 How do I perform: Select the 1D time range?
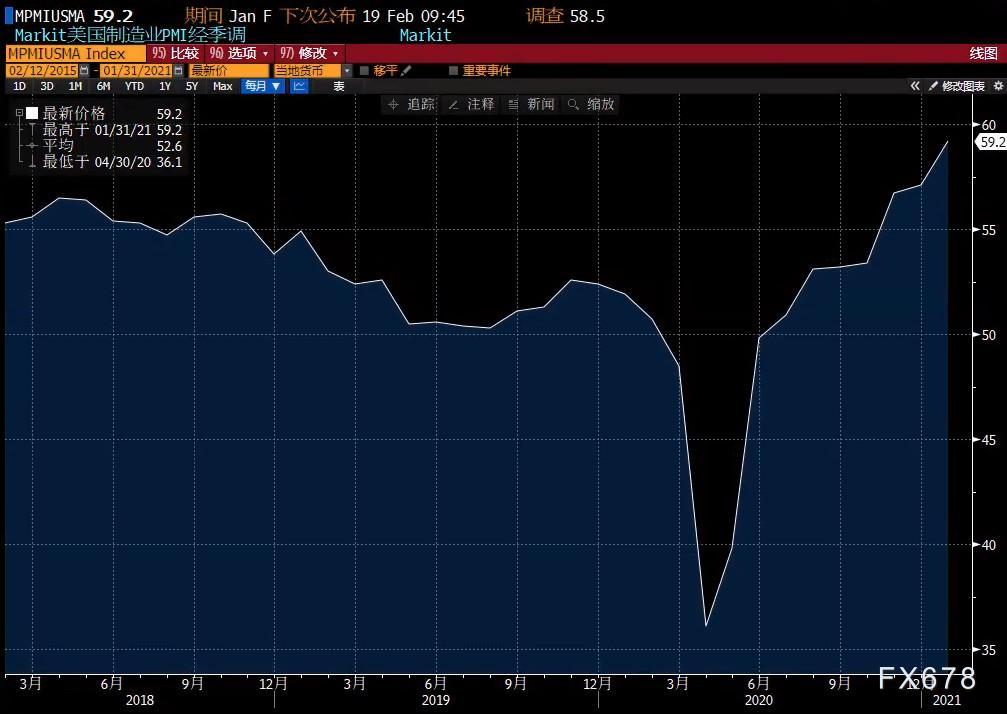tap(19, 86)
